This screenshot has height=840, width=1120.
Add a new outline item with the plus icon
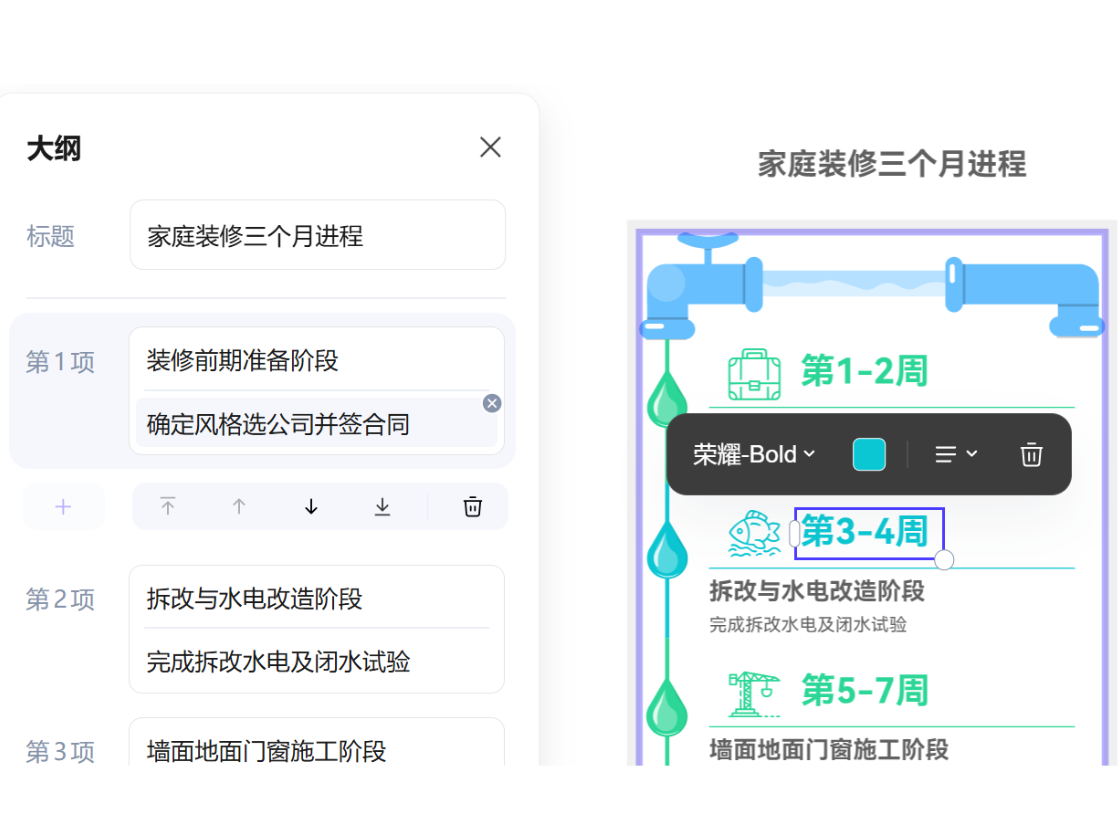[x=63, y=506]
